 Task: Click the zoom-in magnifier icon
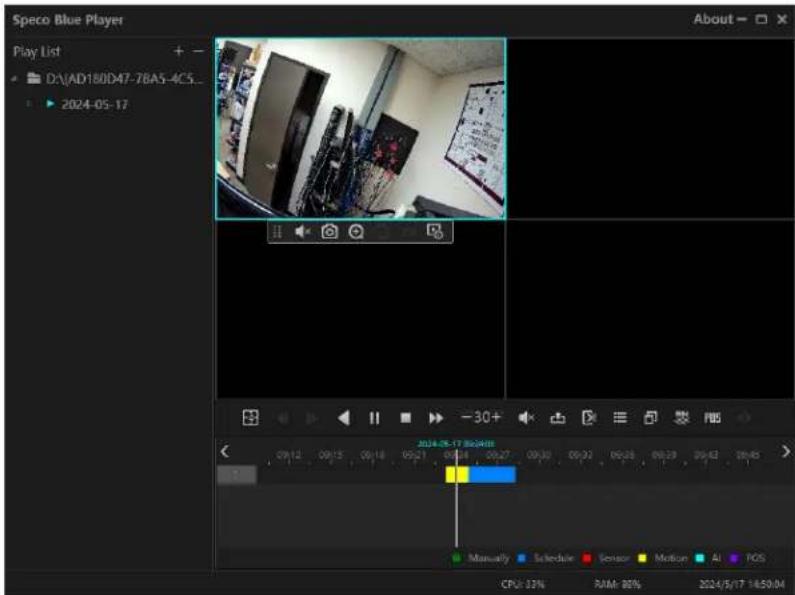(x=356, y=232)
